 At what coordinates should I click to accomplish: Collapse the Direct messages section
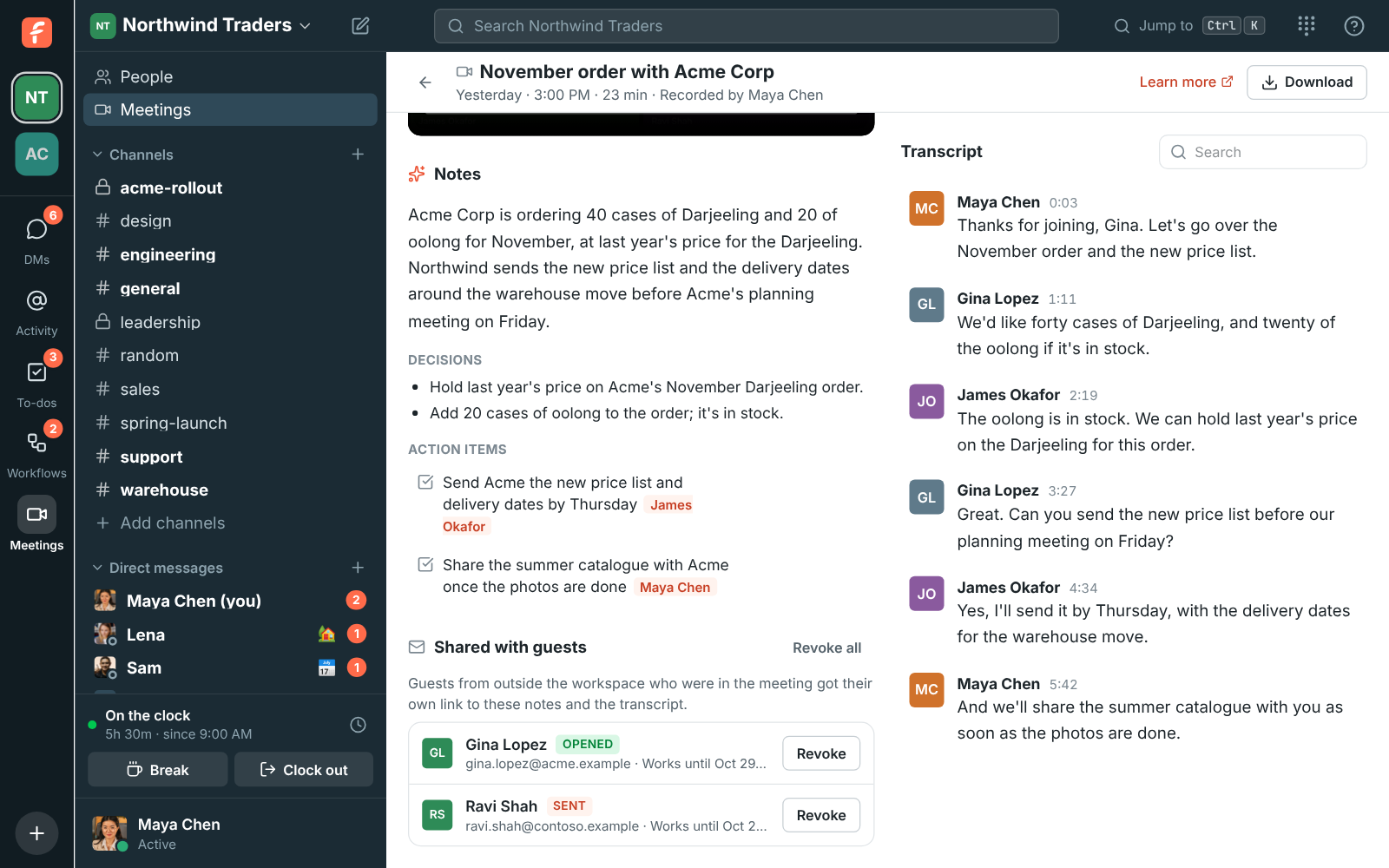tap(157, 568)
